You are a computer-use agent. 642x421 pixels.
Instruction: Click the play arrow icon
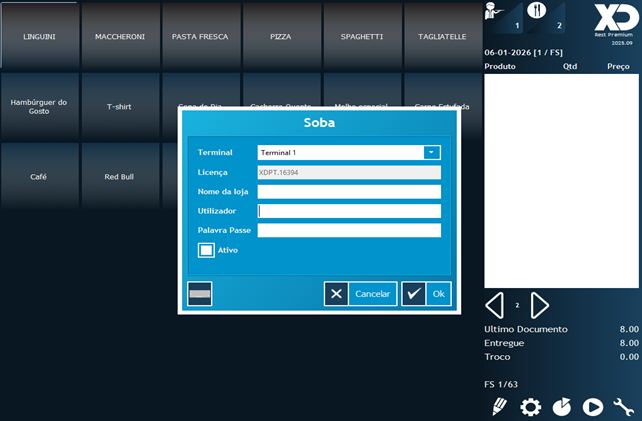pos(593,407)
